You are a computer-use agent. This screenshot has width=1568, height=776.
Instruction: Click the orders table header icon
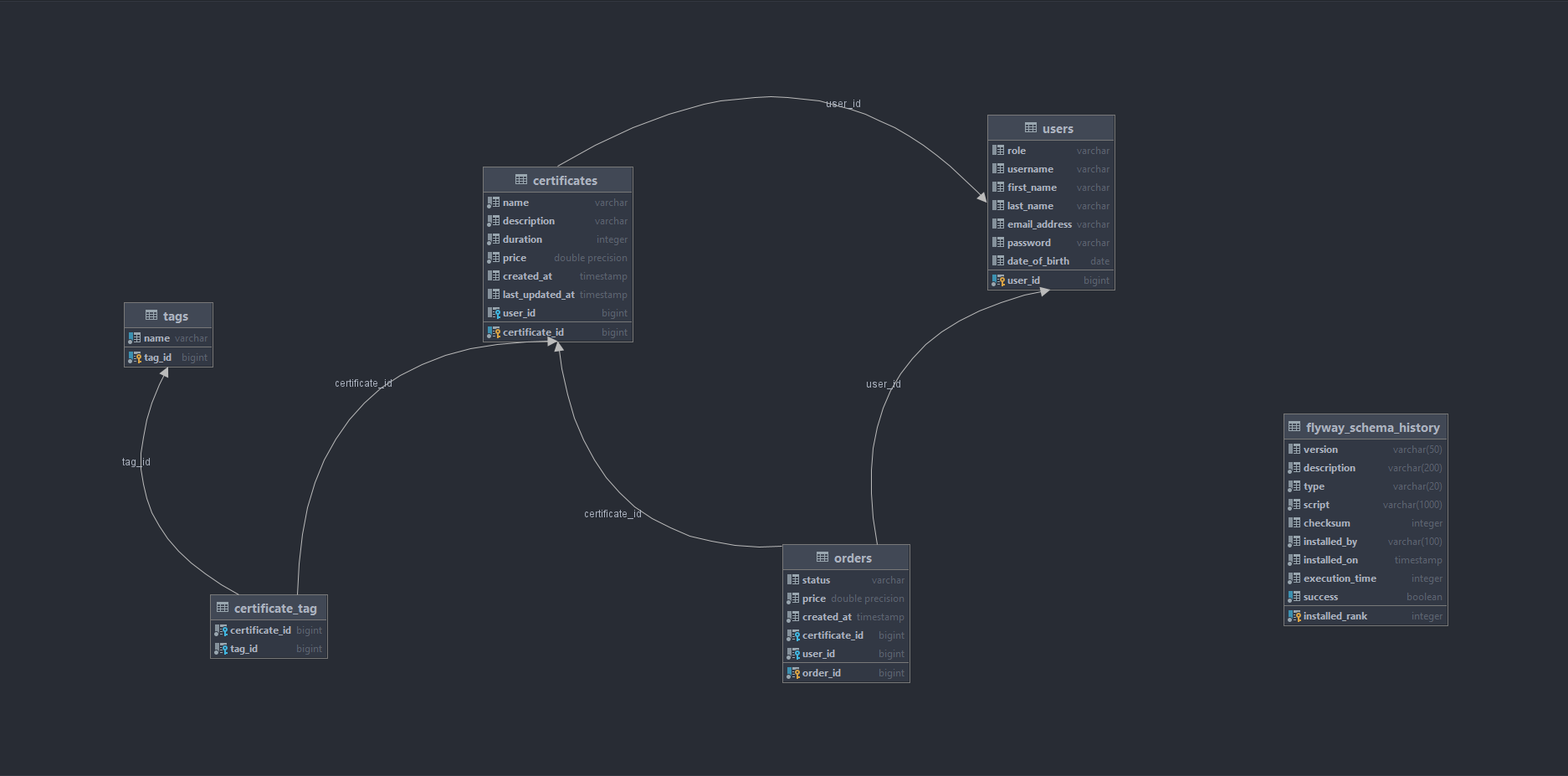click(822, 558)
